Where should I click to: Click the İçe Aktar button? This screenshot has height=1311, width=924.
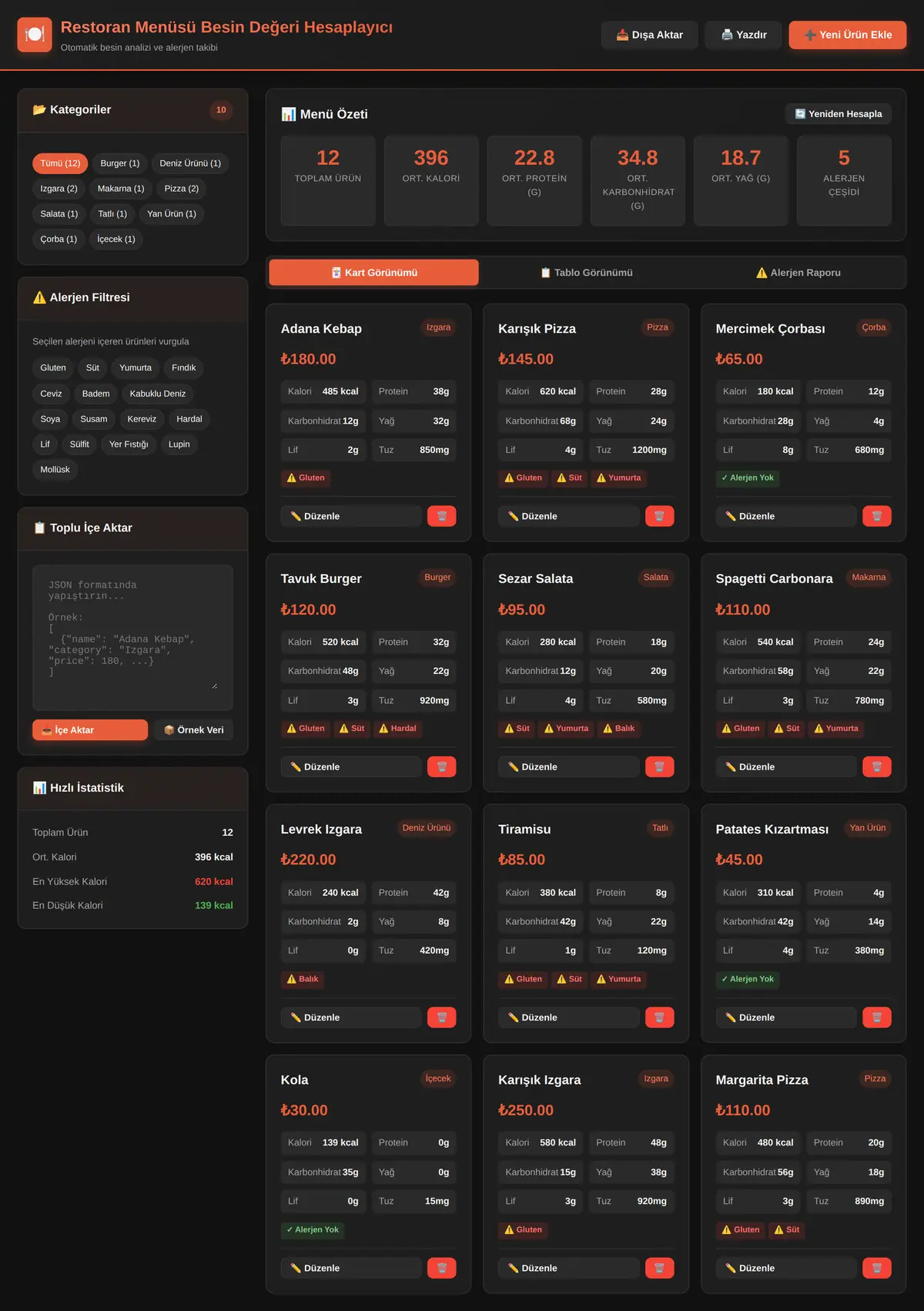90,730
